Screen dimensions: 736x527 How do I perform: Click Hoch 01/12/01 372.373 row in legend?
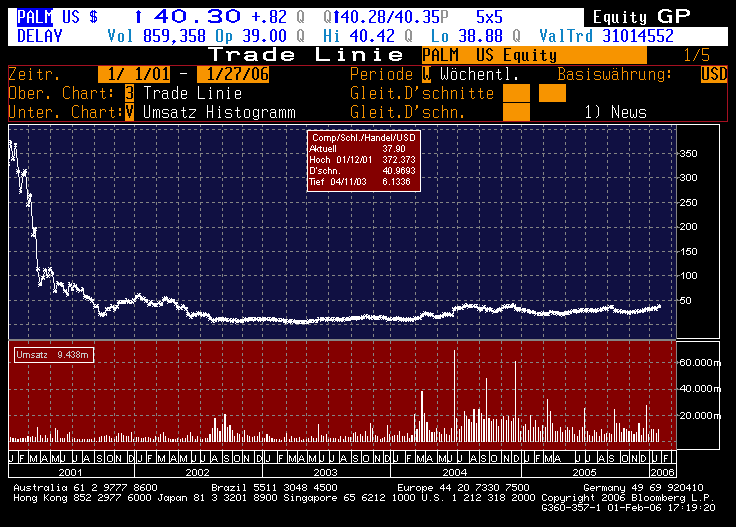point(362,160)
